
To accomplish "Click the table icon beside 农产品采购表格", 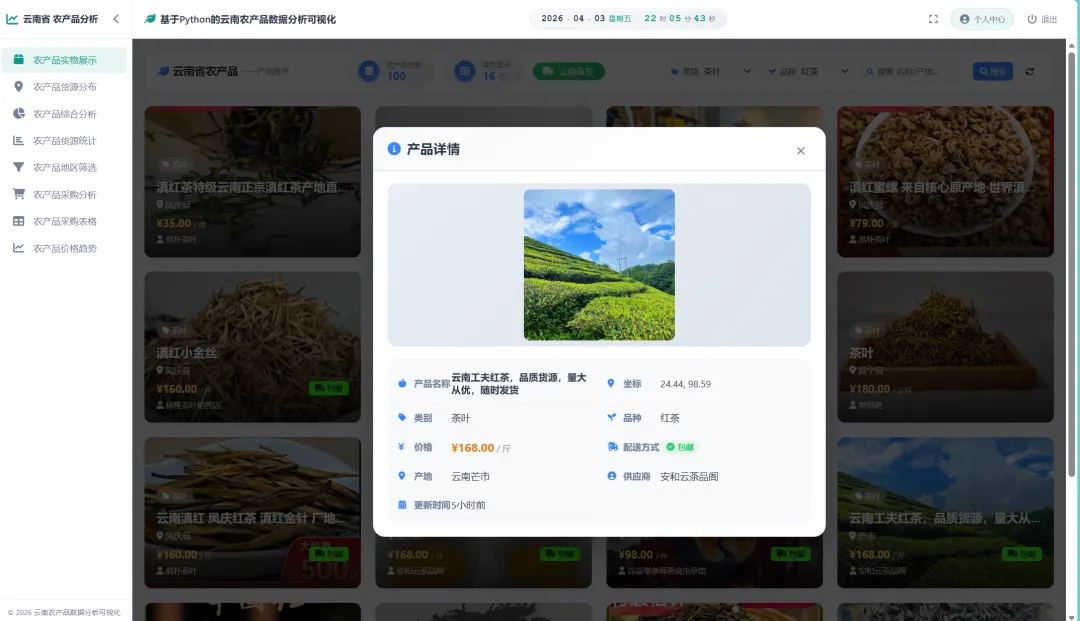I will pyautogui.click(x=19, y=221).
